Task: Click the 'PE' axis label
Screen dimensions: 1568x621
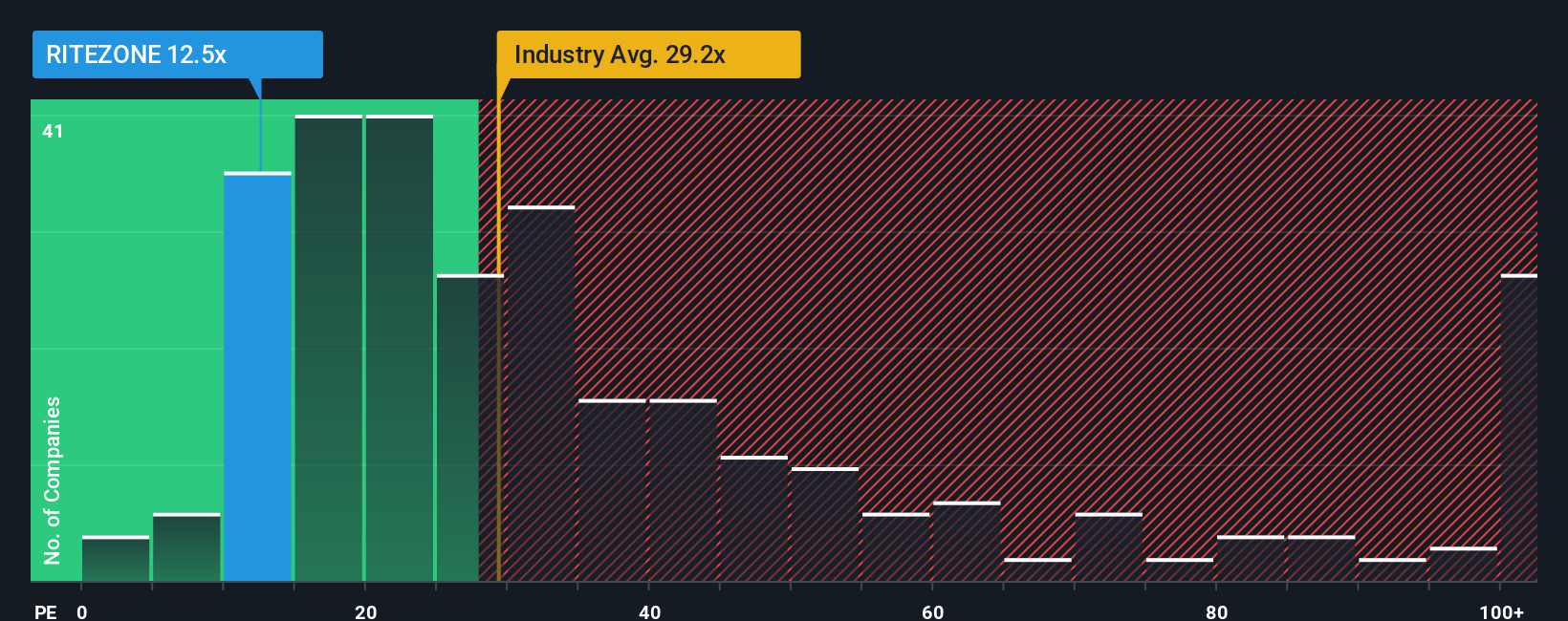Action: (46, 611)
